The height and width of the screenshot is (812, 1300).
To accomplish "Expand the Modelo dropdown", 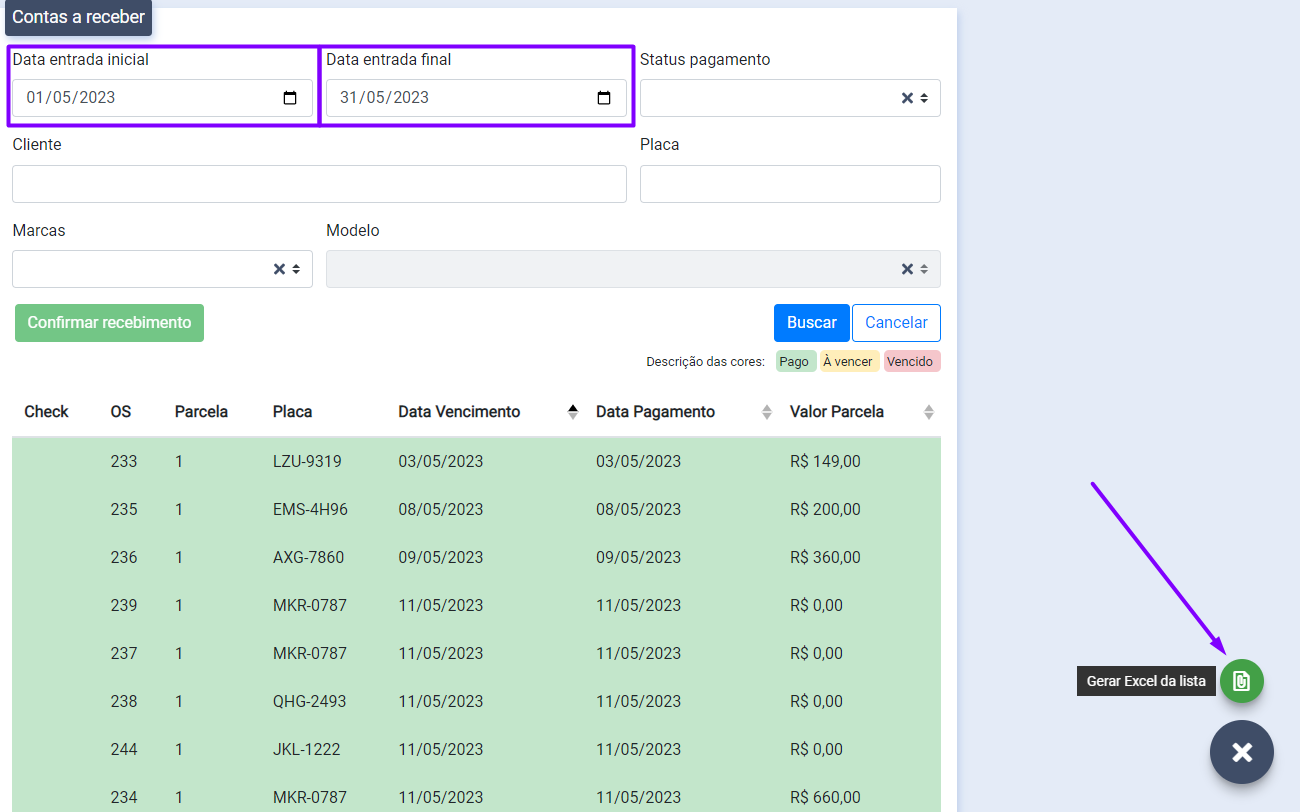I will [x=924, y=269].
